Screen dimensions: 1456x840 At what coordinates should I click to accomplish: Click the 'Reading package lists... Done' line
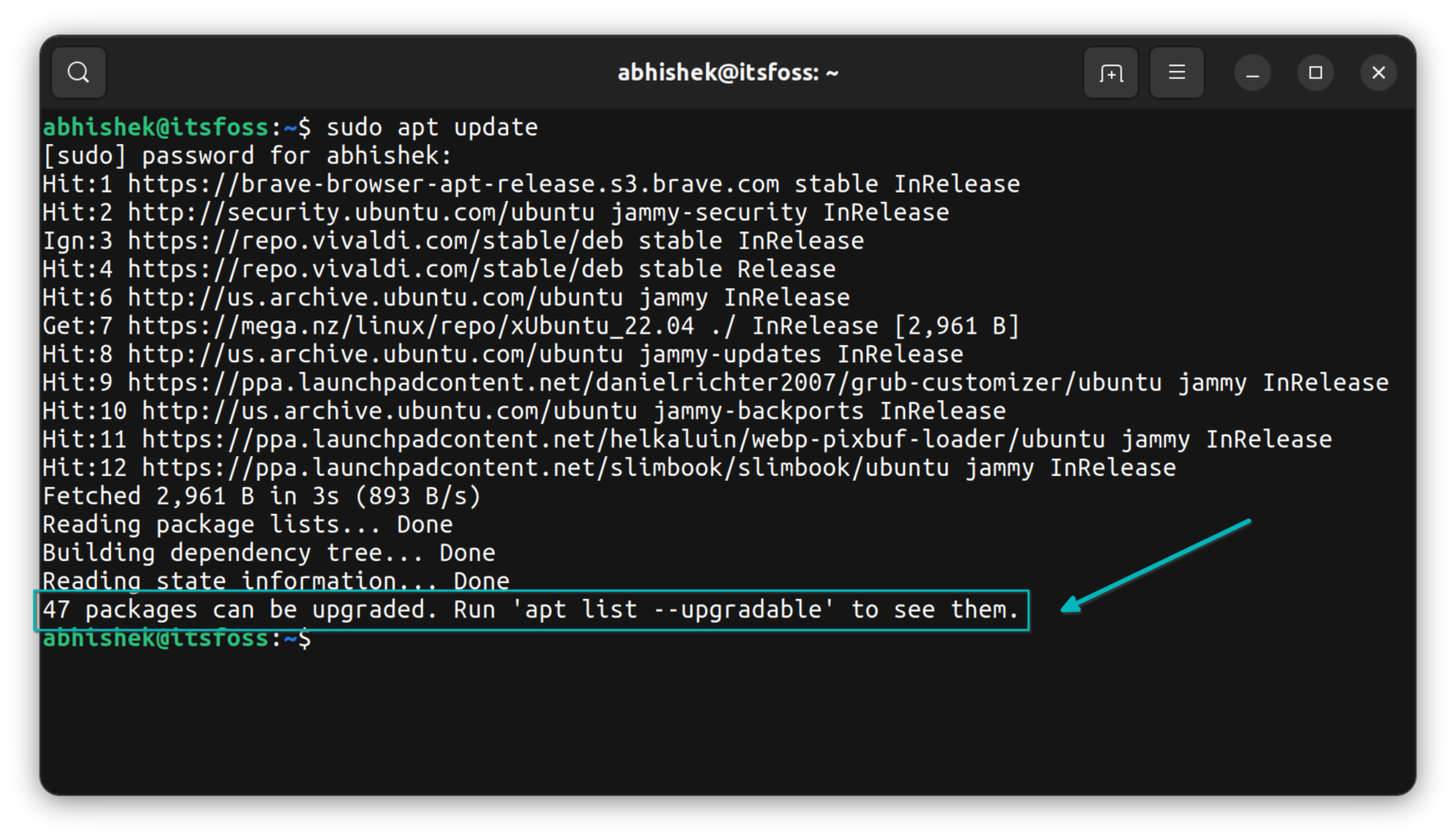(246, 523)
